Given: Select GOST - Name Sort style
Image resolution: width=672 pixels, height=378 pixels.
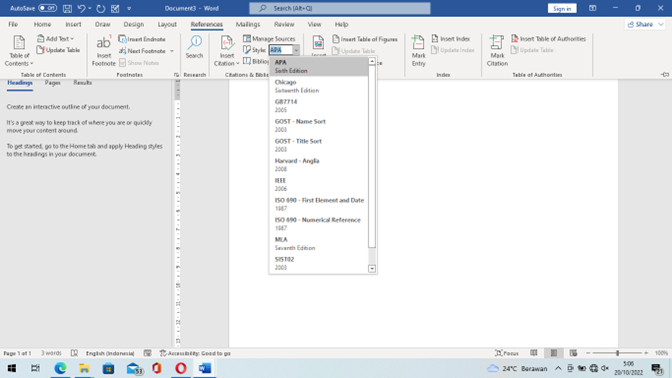Looking at the screenshot, I should (x=318, y=126).
